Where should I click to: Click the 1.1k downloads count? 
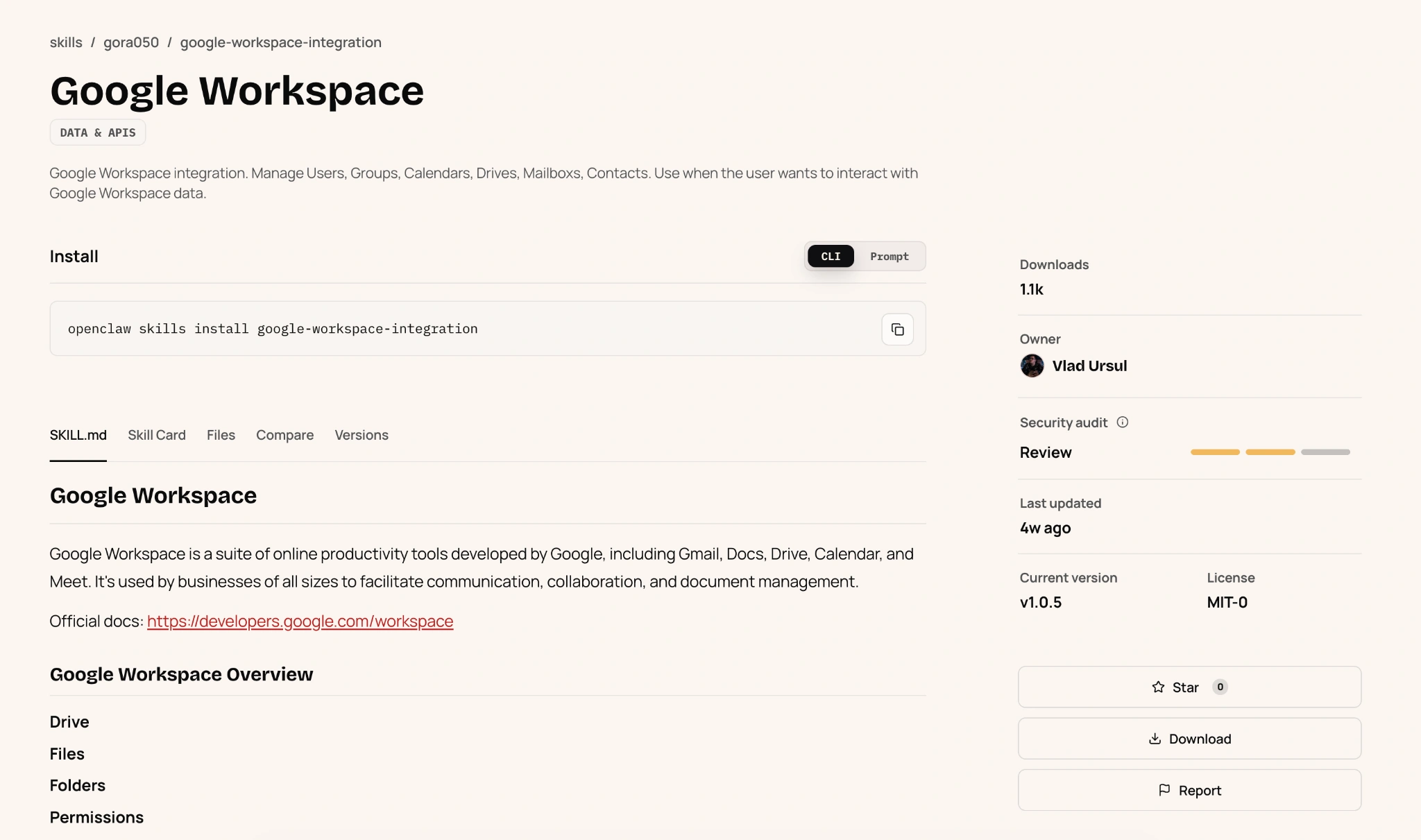click(1032, 289)
